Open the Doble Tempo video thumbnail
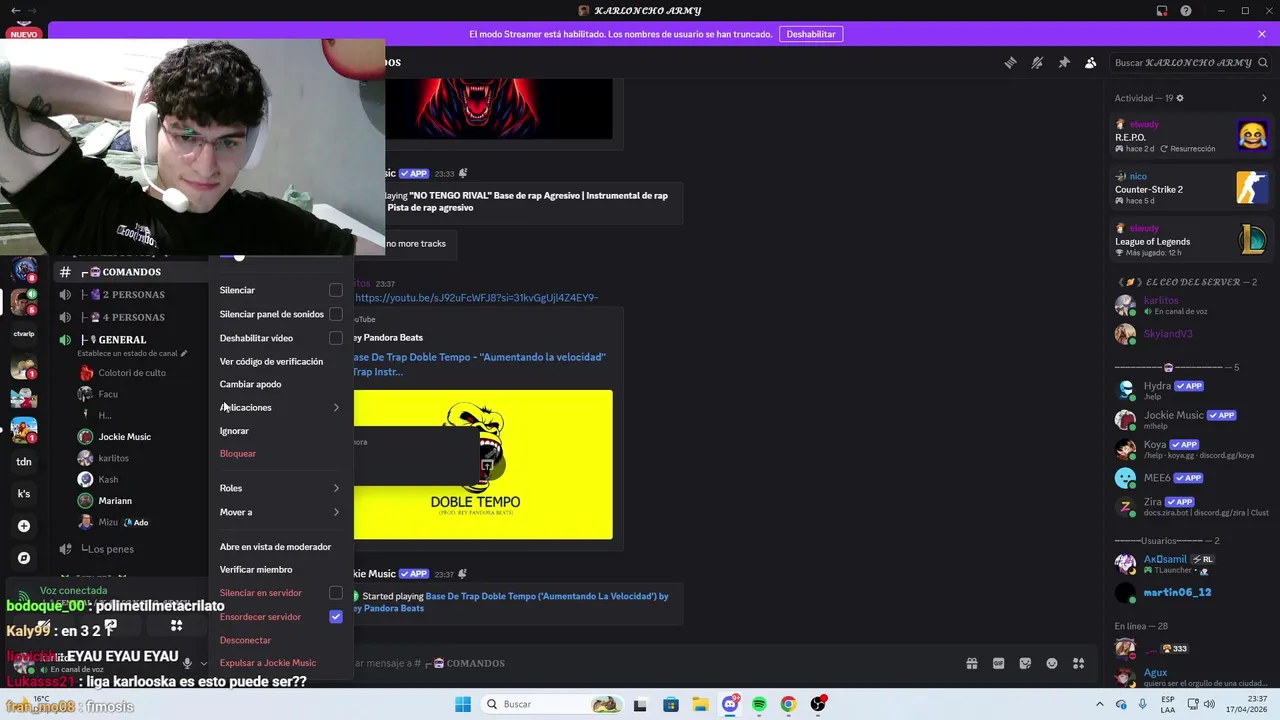The height and width of the screenshot is (720, 1280). [x=483, y=464]
